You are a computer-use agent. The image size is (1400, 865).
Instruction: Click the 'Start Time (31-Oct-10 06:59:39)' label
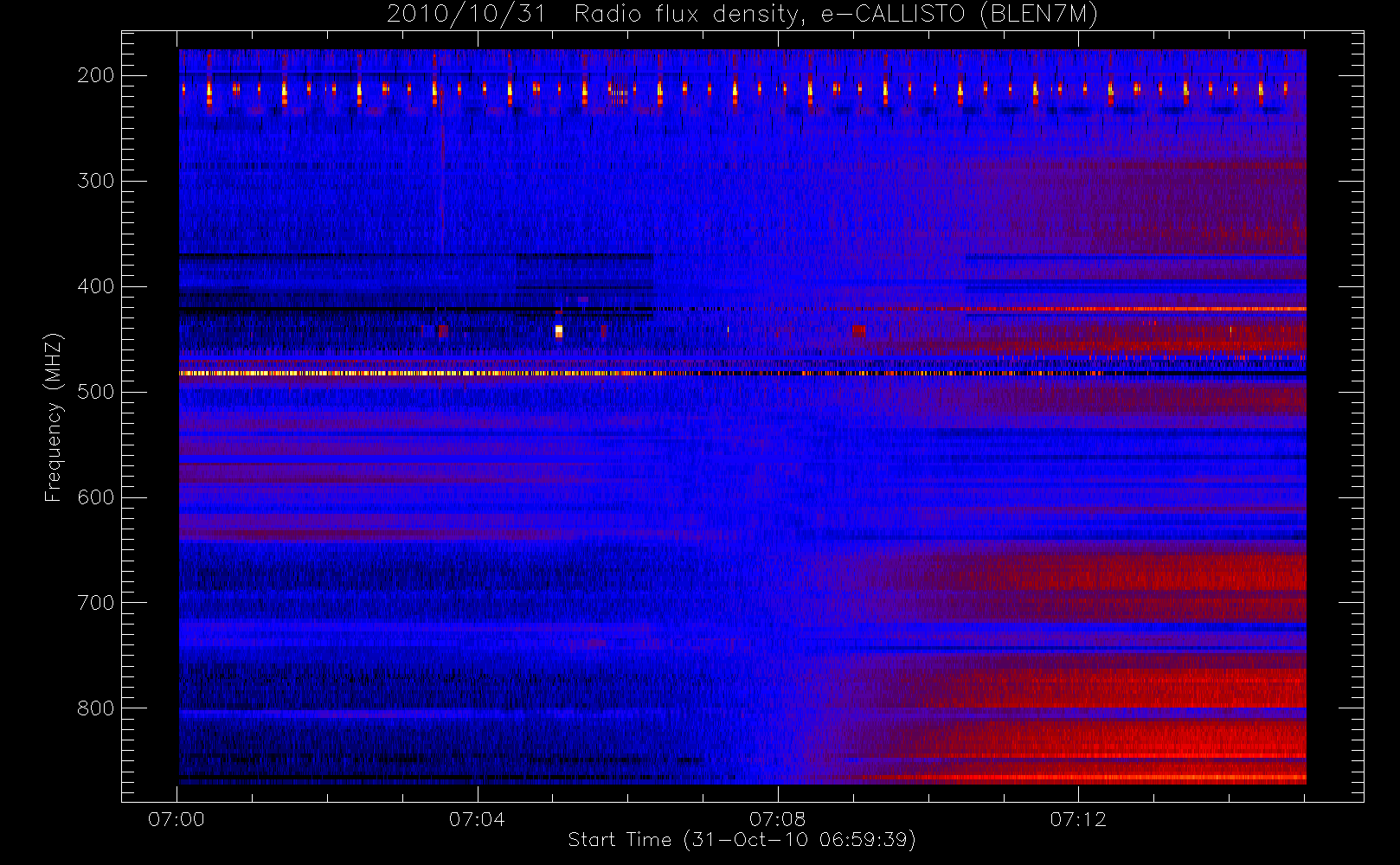(742, 839)
